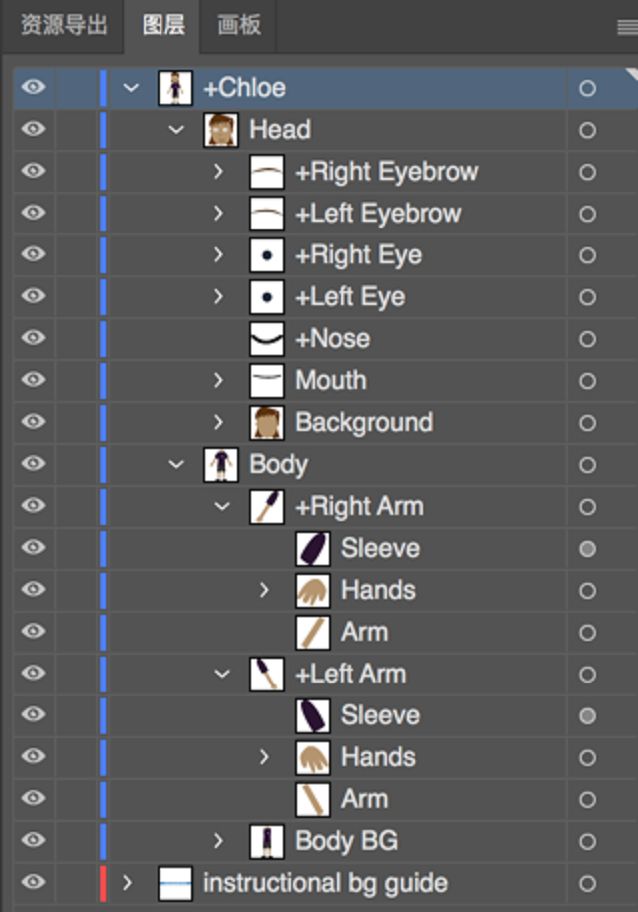Toggle visibility of instructional bg guide layer
The image size is (638, 912).
coord(34,882)
